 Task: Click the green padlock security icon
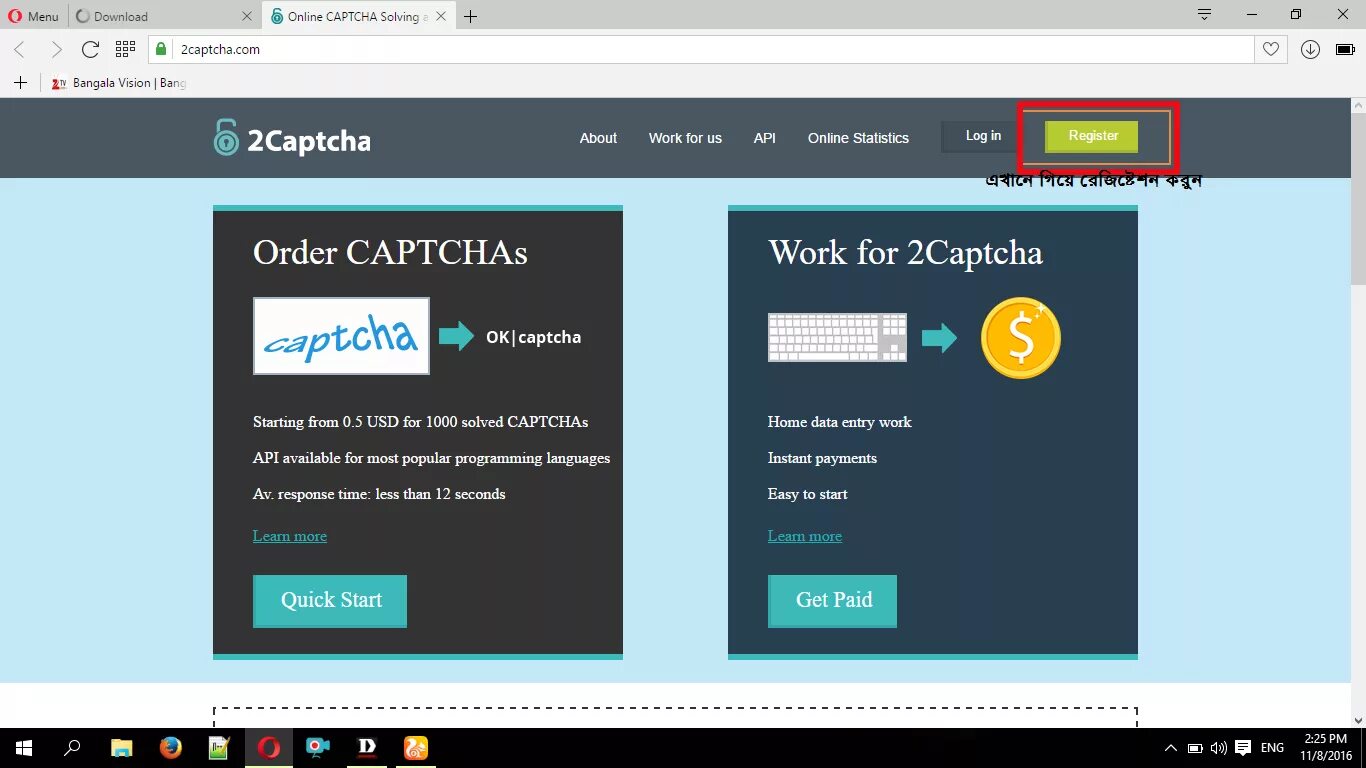(160, 49)
